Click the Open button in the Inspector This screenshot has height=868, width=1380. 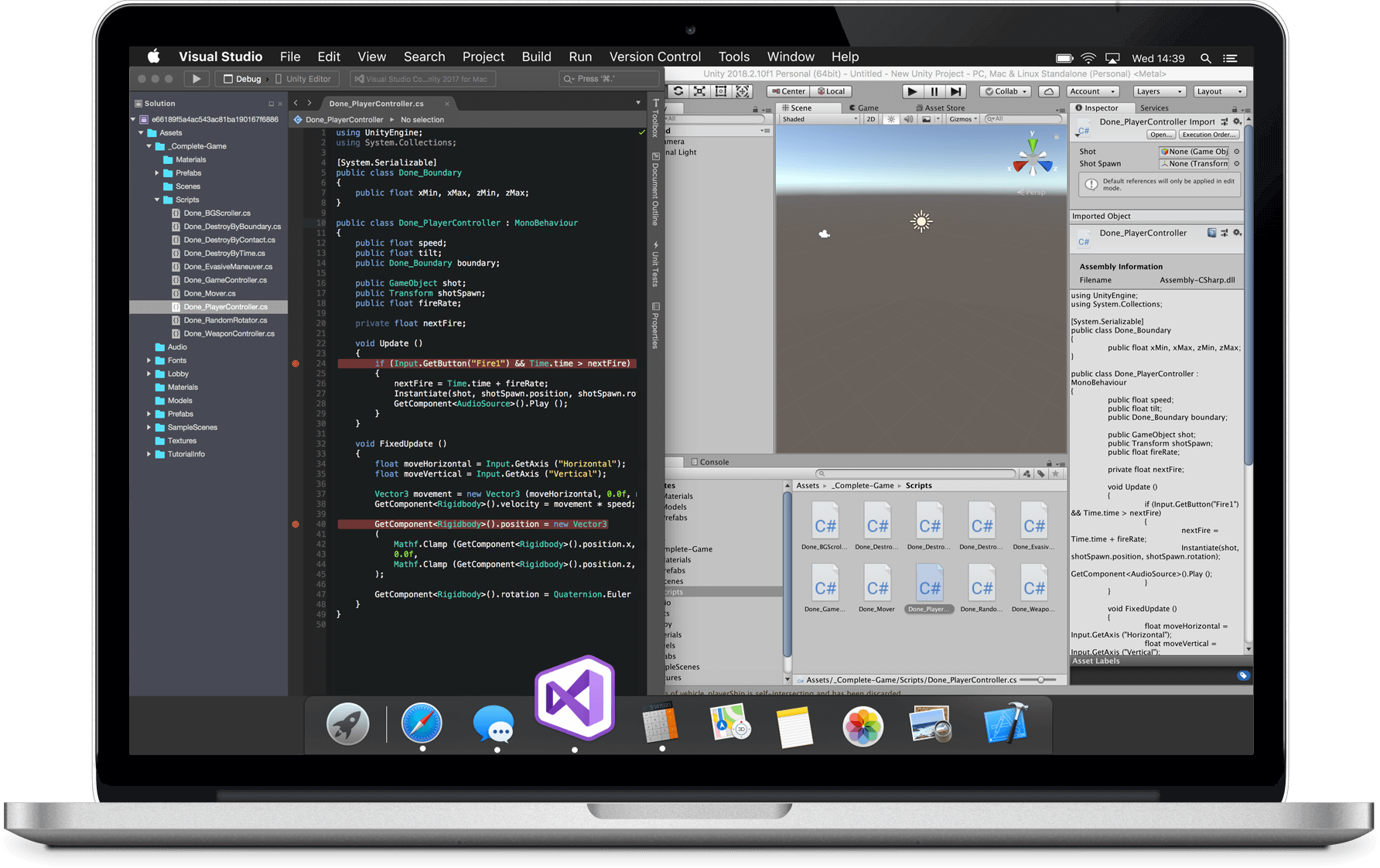1161,135
